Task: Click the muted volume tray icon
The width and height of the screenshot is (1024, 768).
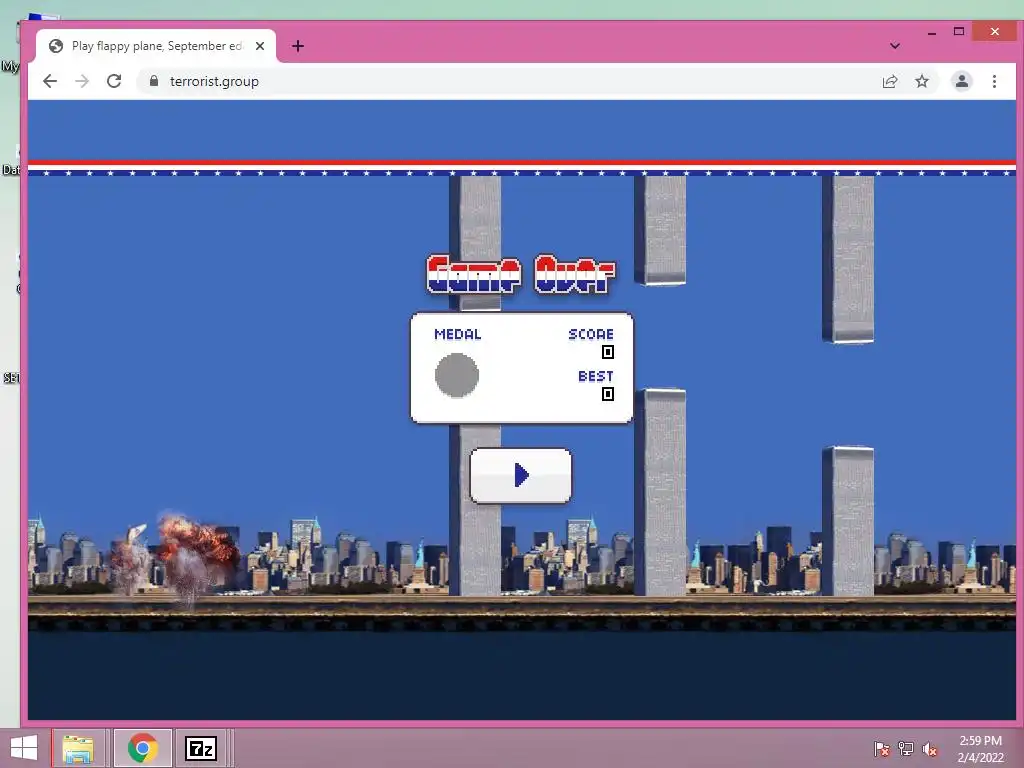Action: [x=930, y=749]
